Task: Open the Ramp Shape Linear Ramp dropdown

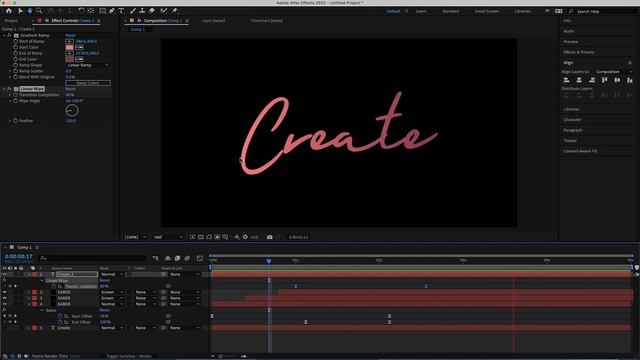Action: click(88, 65)
